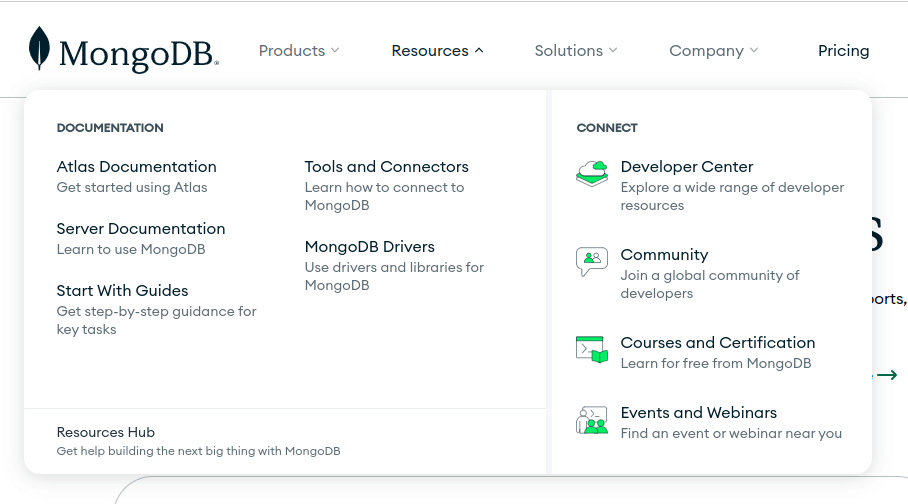Viewport: 908px width, 504px height.
Task: Click the DOCUMENTATION section heading
Action: click(110, 128)
